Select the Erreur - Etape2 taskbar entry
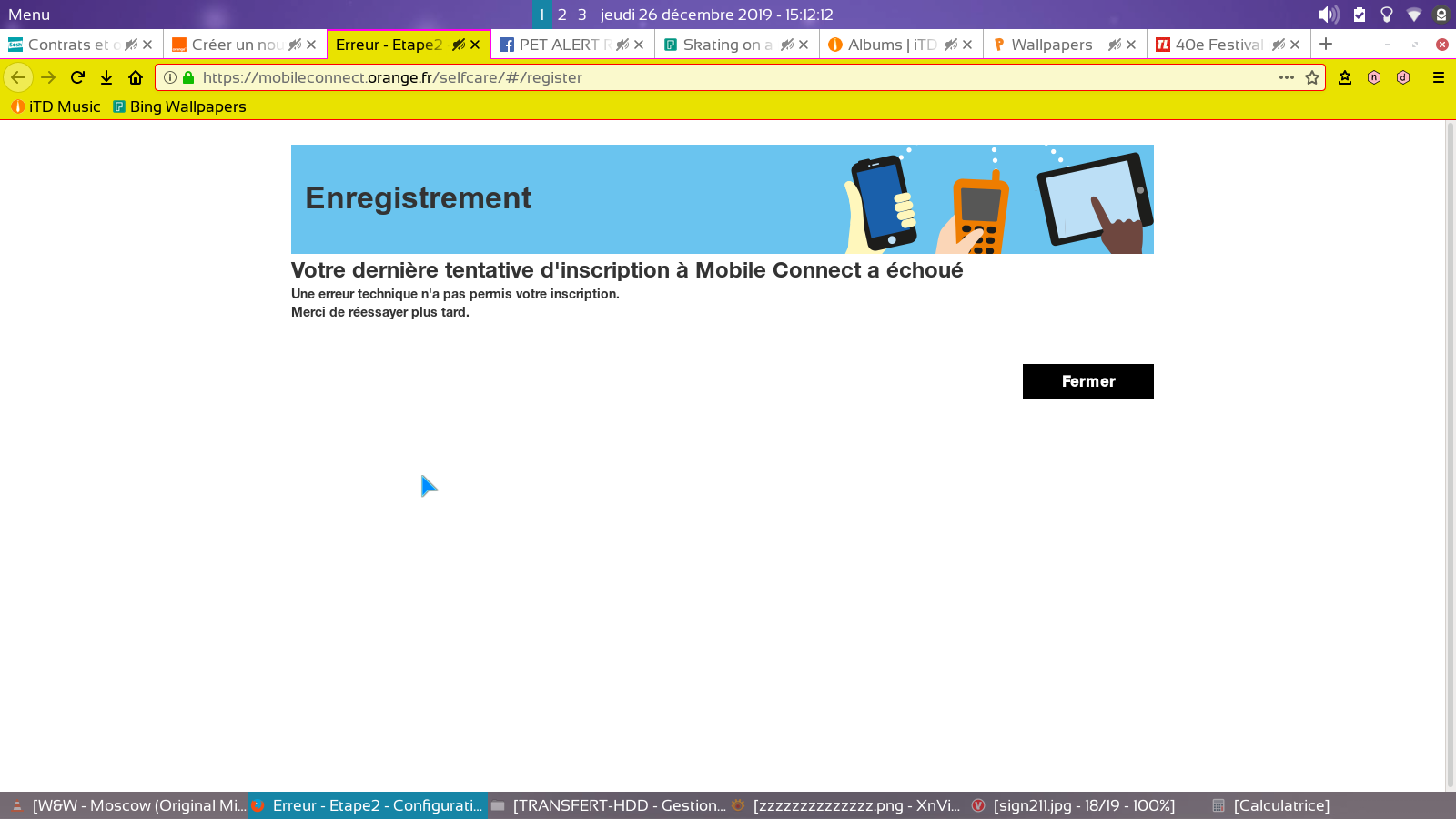Image resolution: width=1456 pixels, height=819 pixels. coord(368,805)
